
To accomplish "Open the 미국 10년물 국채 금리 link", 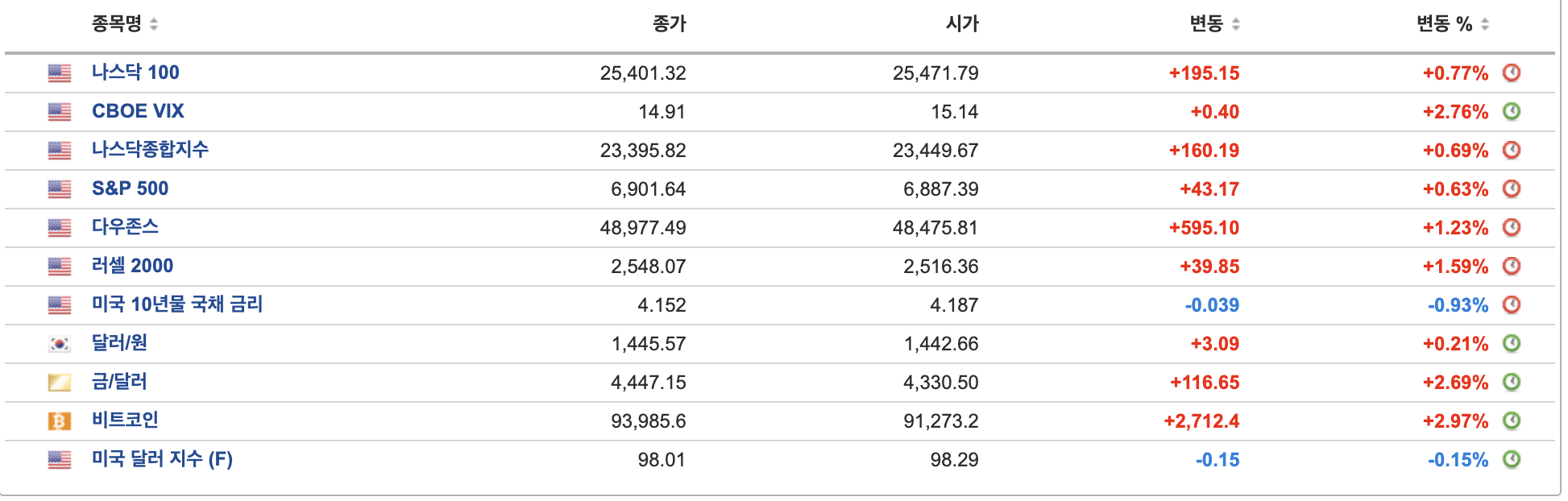I will coord(177,304).
